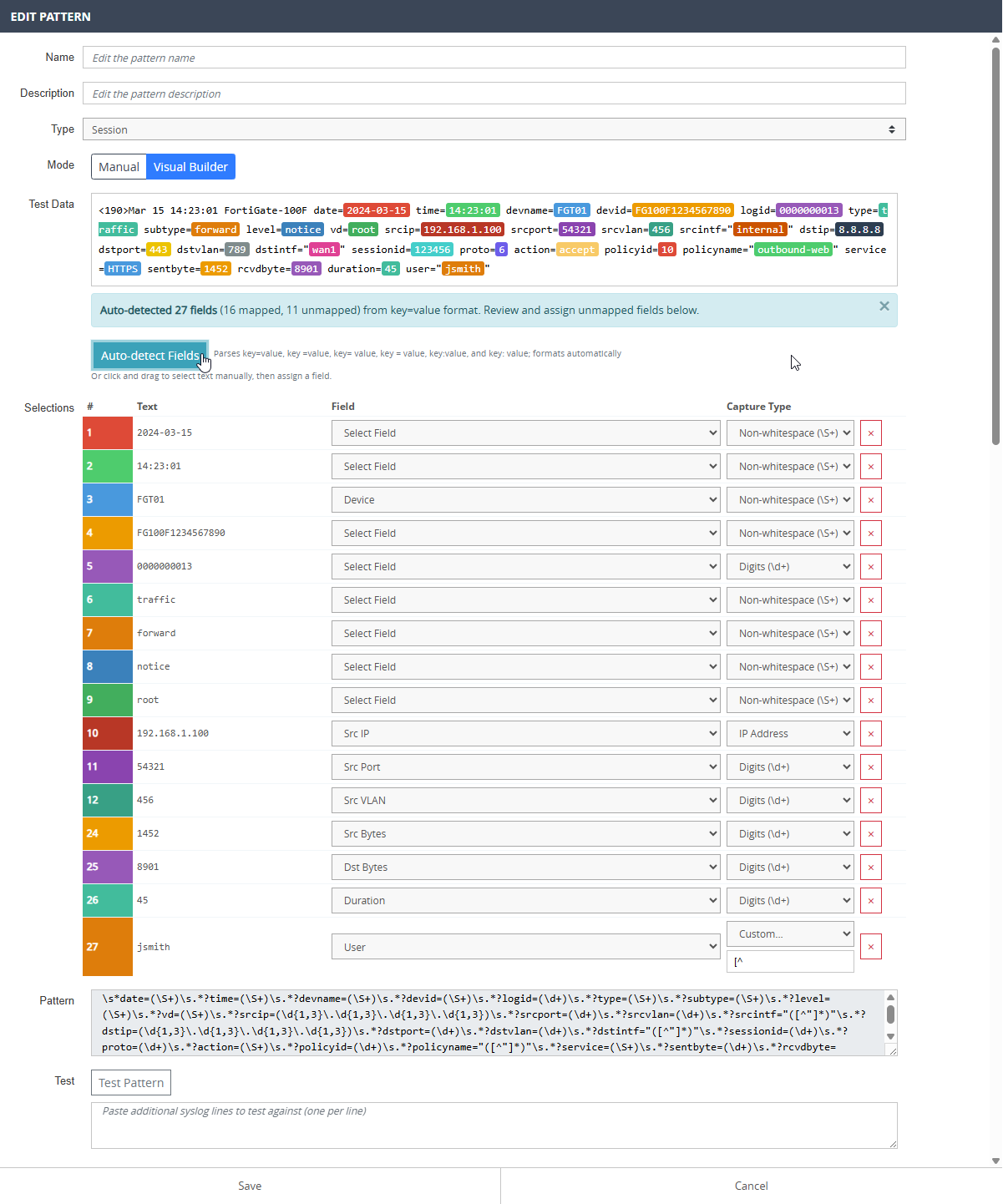The width and height of the screenshot is (1003, 1204).
Task: Click highlighted token accept in test data
Action: (x=577, y=250)
